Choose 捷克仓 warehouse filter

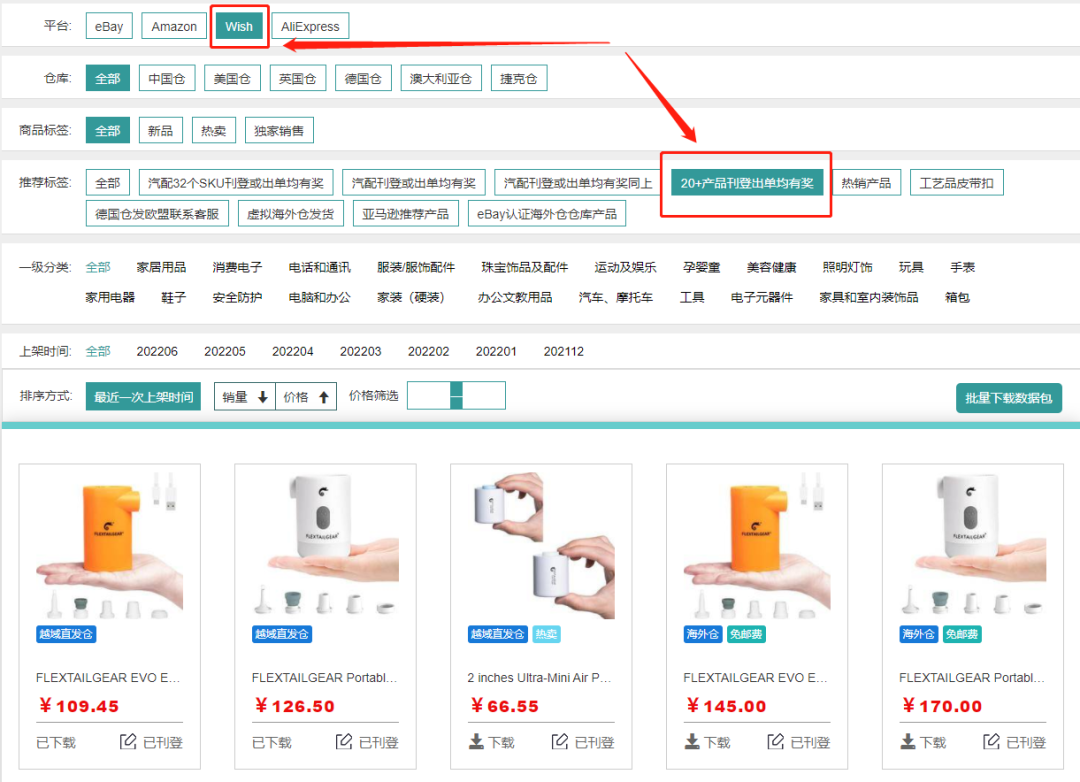pyautogui.click(x=519, y=79)
